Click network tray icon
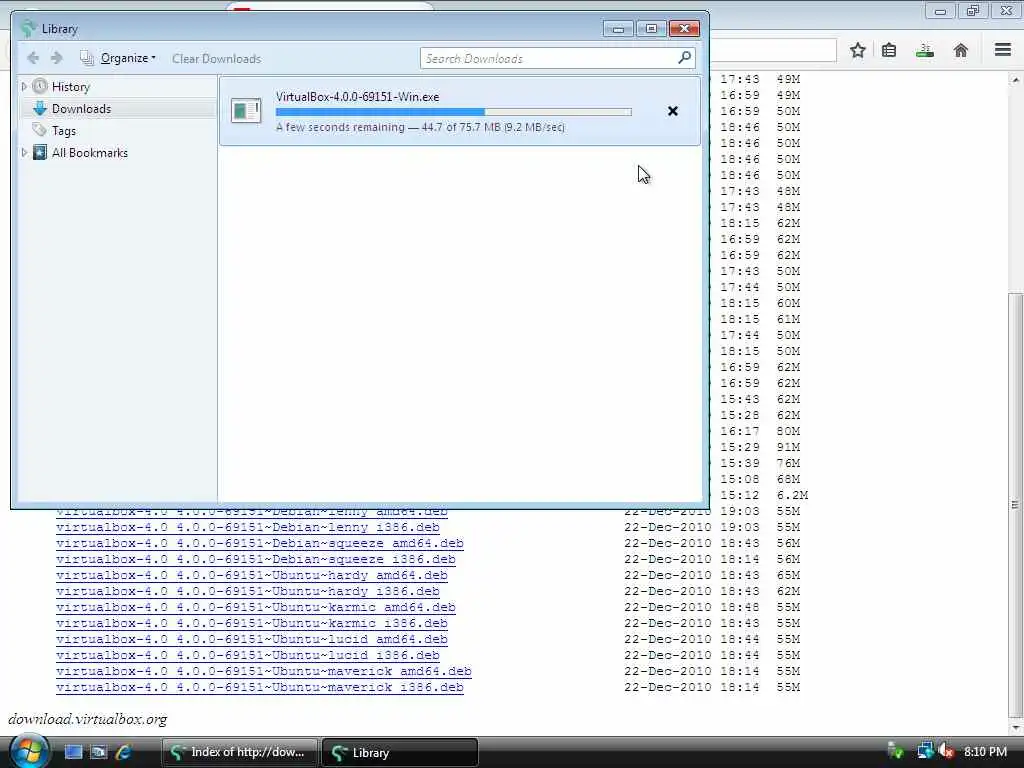The image size is (1024, 768). [925, 752]
